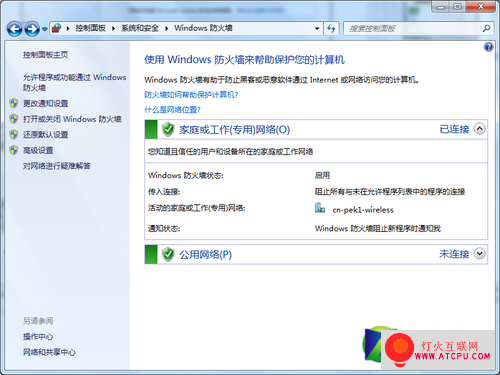Click the 已连接 status label

tap(454, 129)
